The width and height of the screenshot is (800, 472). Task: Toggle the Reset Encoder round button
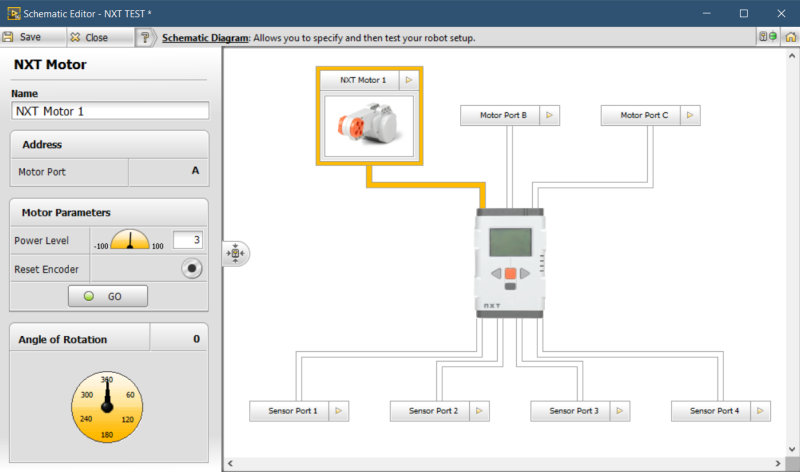(192, 268)
